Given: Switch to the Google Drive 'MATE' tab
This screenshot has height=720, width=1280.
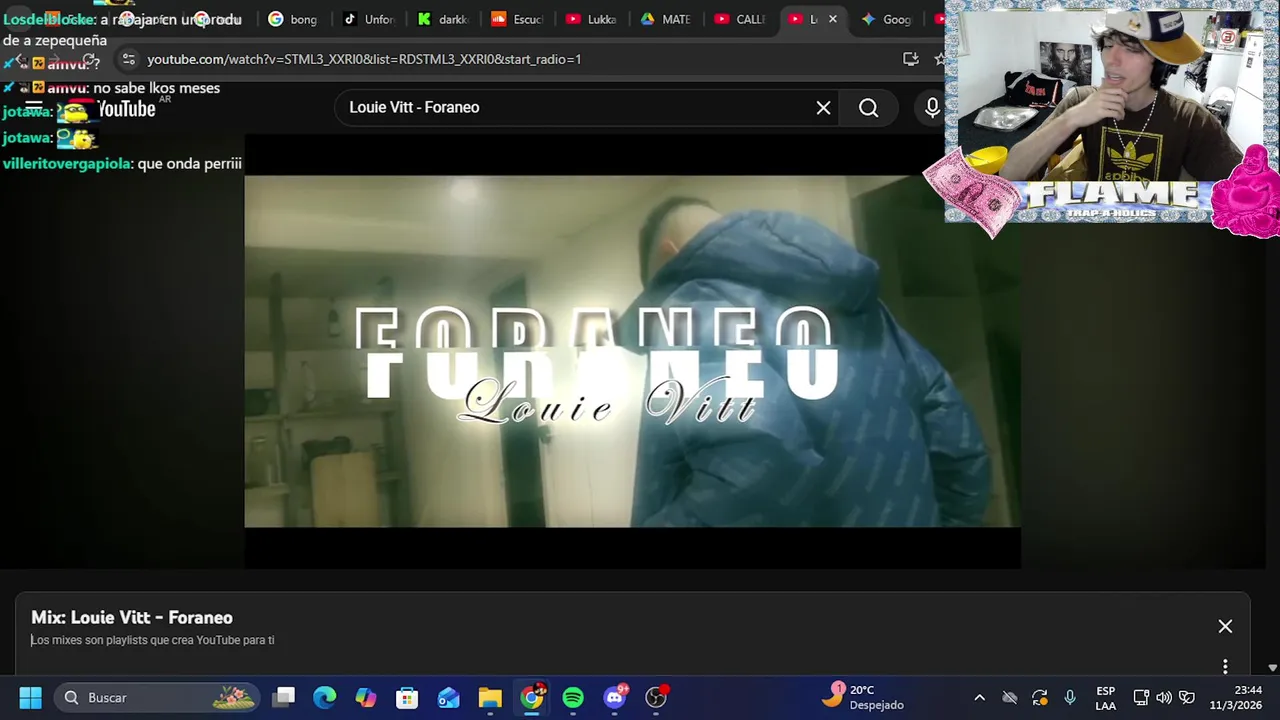Looking at the screenshot, I should pos(666,19).
